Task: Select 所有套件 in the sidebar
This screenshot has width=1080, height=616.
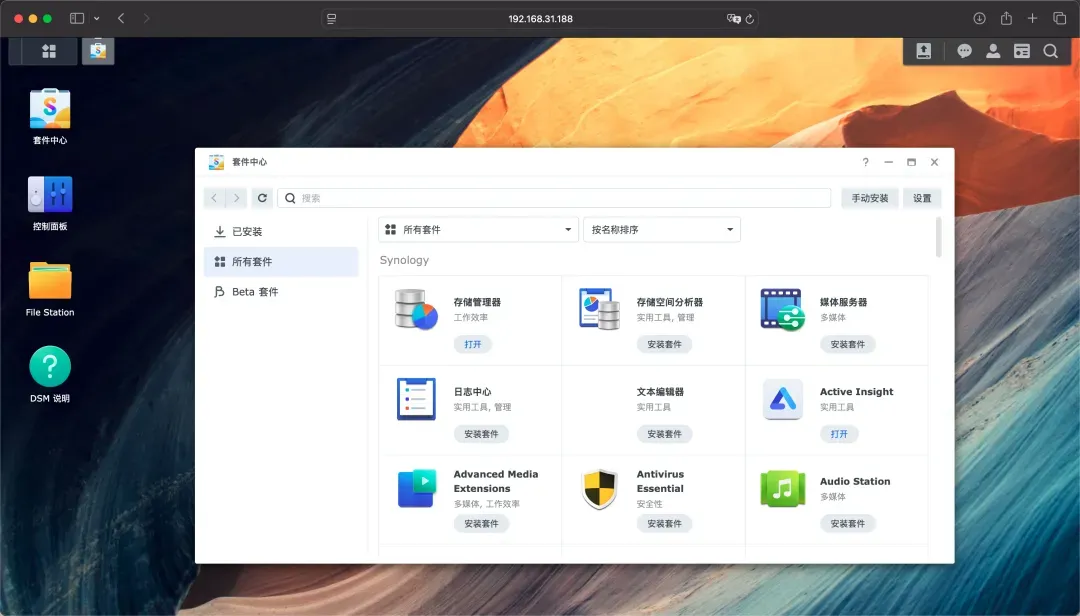Action: click(x=281, y=262)
